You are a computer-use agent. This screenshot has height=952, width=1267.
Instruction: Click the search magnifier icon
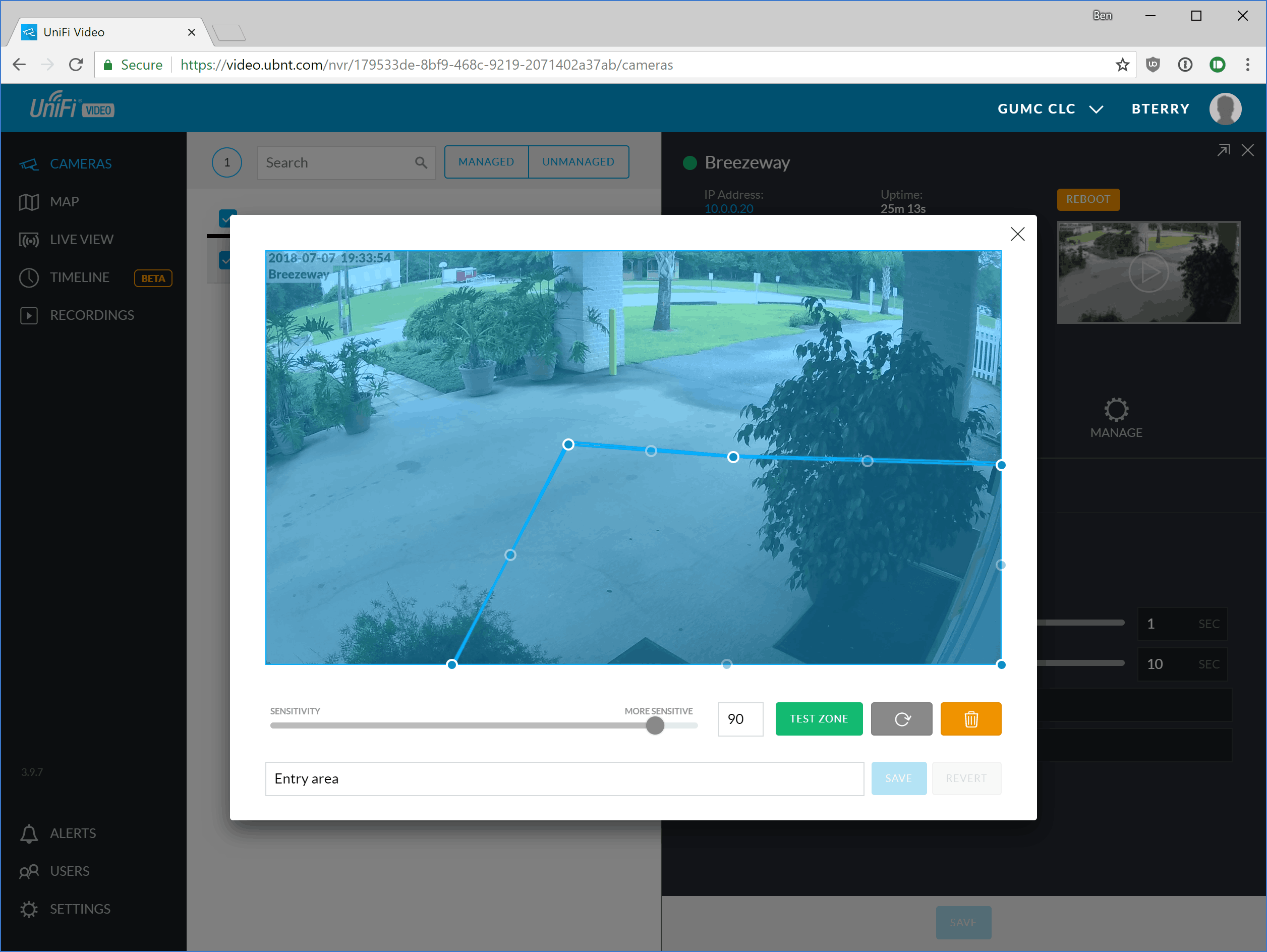[421, 162]
